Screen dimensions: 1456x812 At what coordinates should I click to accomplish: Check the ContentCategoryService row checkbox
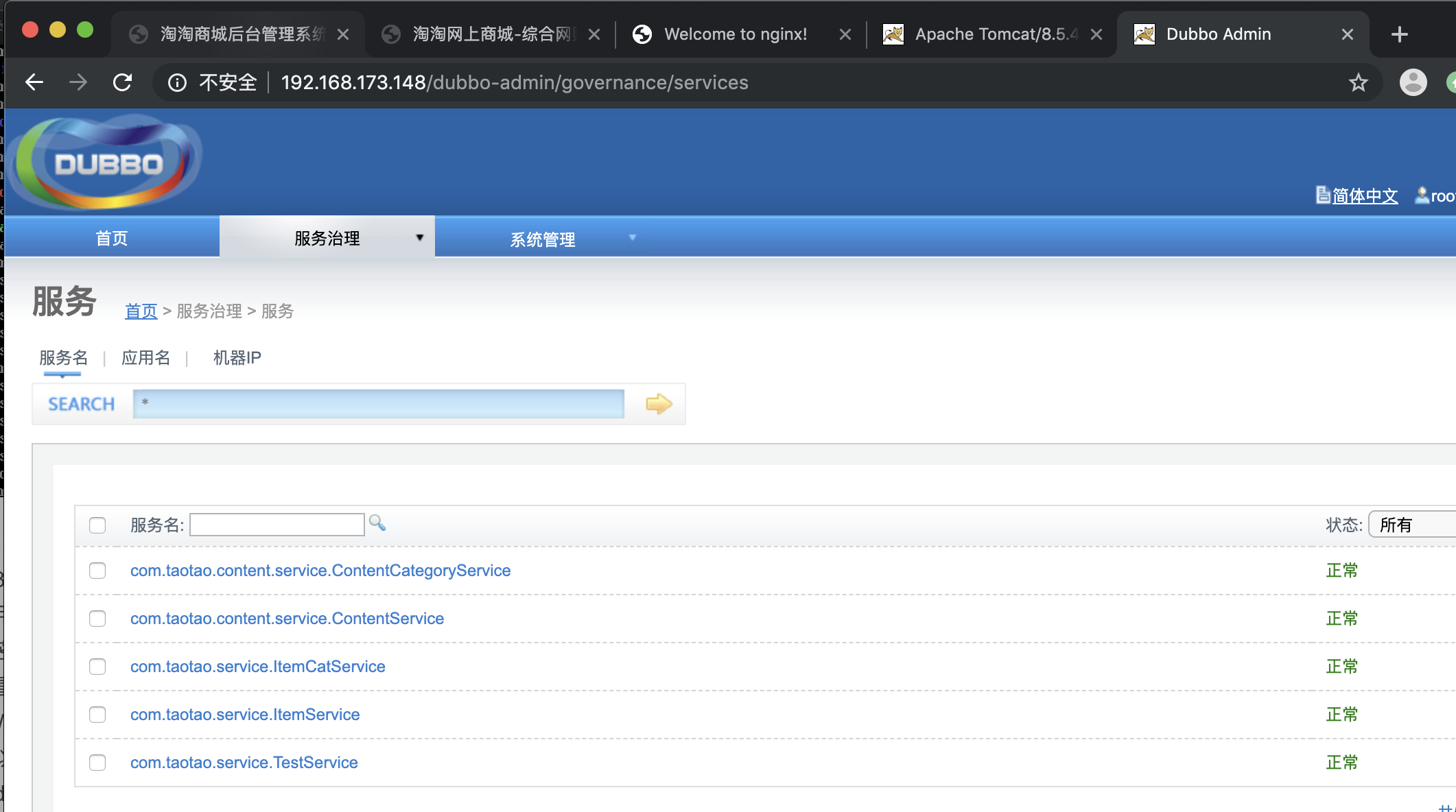pyautogui.click(x=97, y=571)
